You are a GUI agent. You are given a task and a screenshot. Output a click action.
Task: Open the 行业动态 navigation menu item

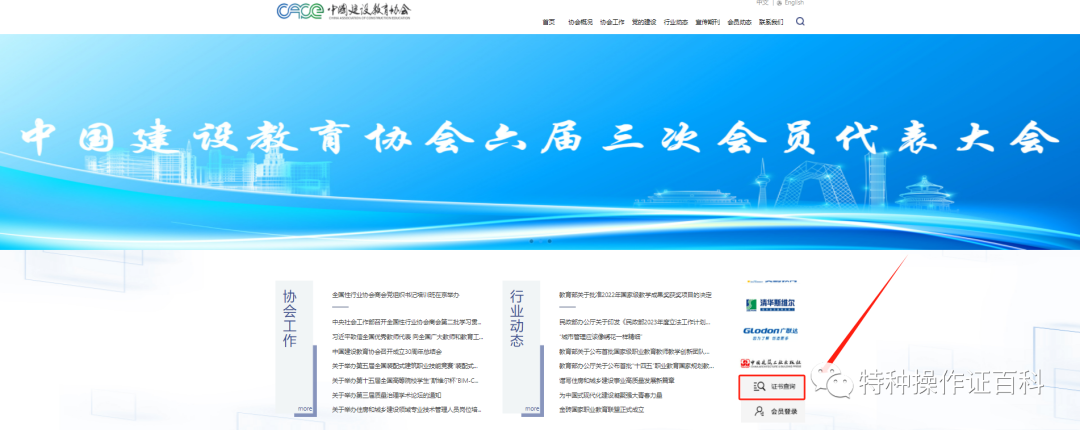[x=676, y=22]
